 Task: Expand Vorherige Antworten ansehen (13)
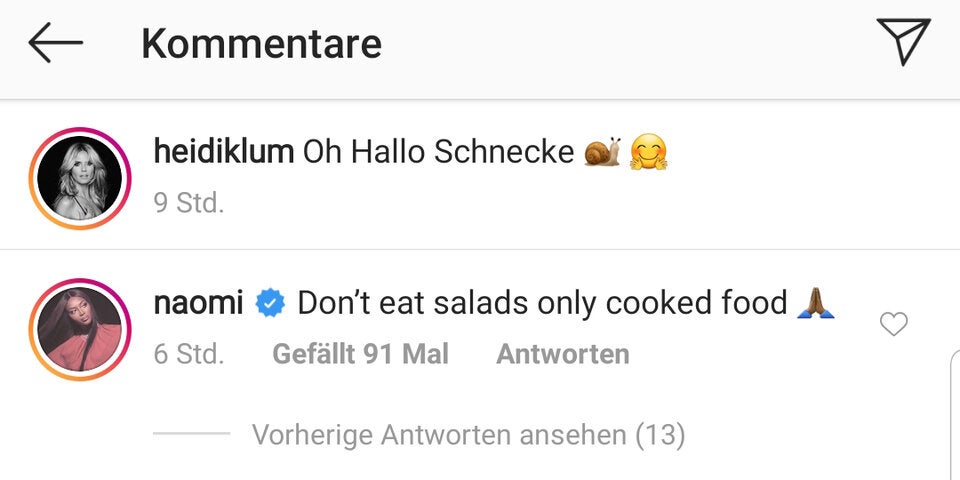[x=468, y=435]
